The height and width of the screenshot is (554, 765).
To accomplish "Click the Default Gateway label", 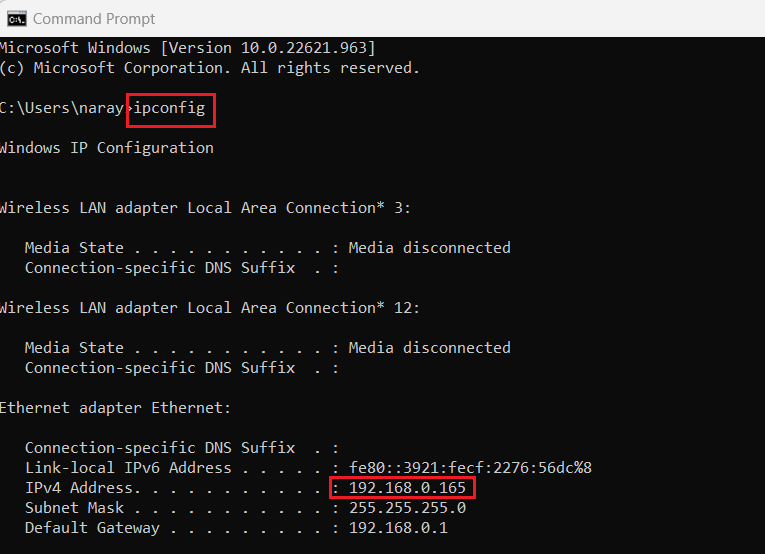I will pos(92,528).
